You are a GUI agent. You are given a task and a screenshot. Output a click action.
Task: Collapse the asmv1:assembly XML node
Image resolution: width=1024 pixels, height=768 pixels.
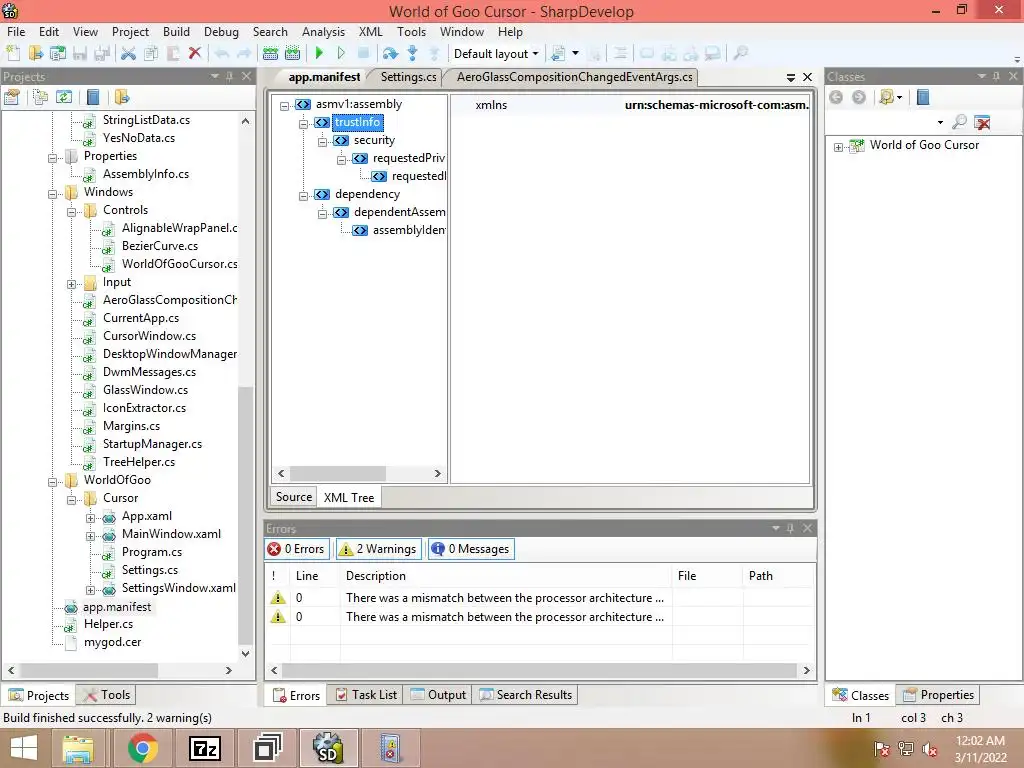pos(284,105)
